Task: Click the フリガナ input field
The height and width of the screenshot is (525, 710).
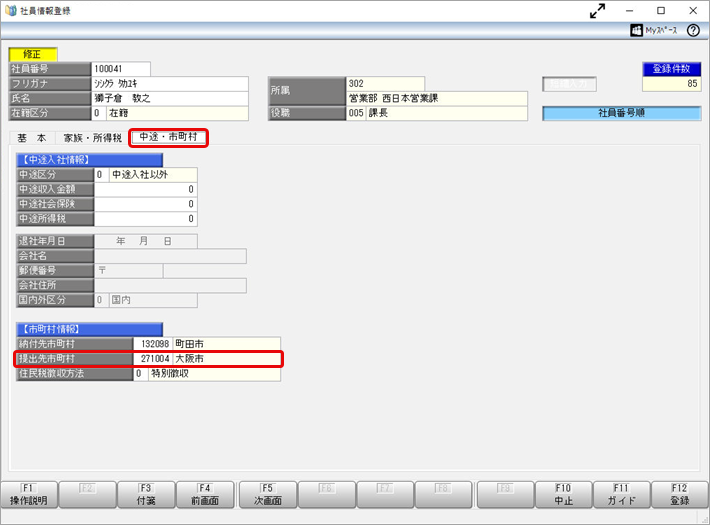Action: [170, 84]
